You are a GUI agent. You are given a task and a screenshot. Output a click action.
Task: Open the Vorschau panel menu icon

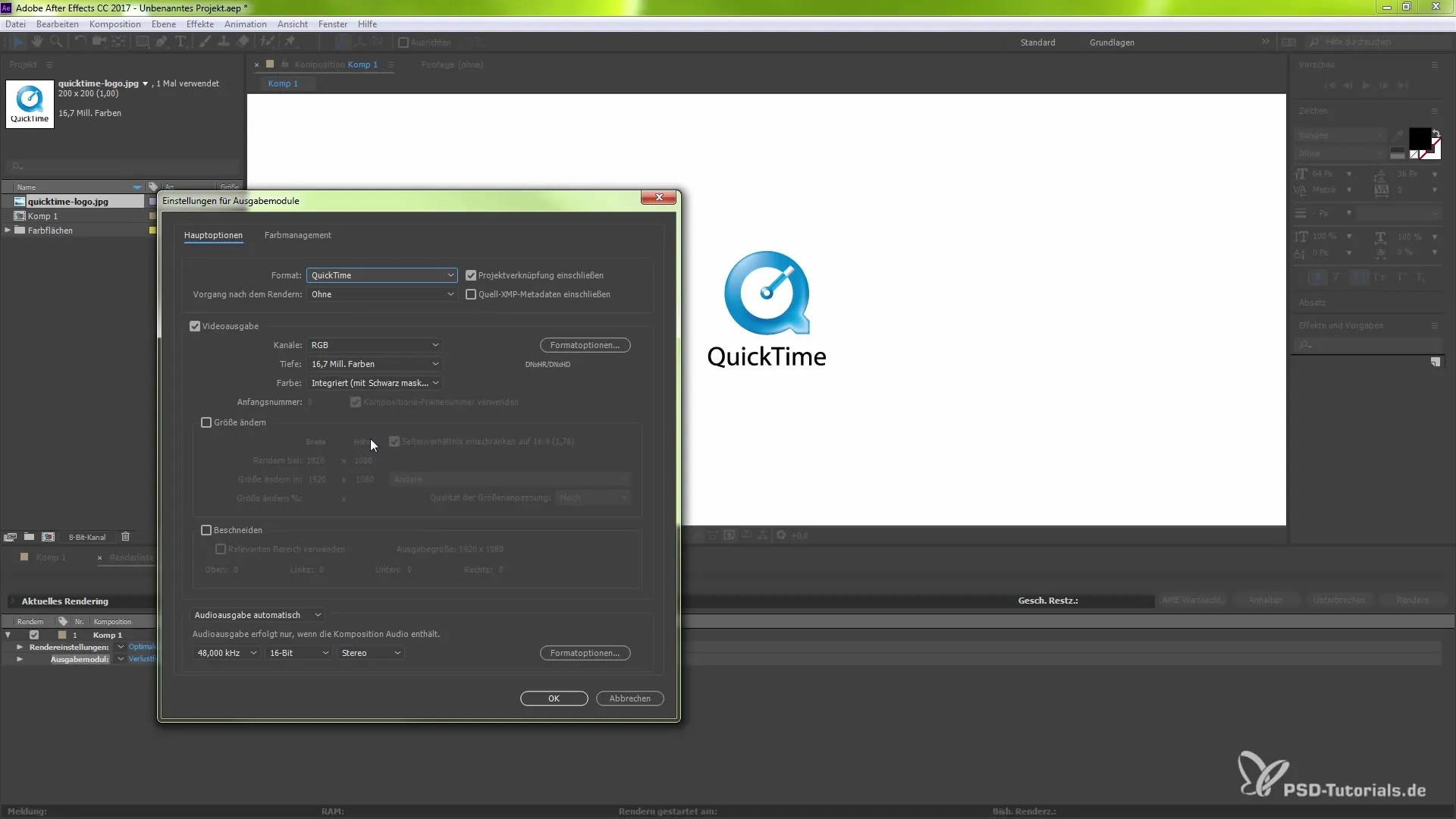1435,64
